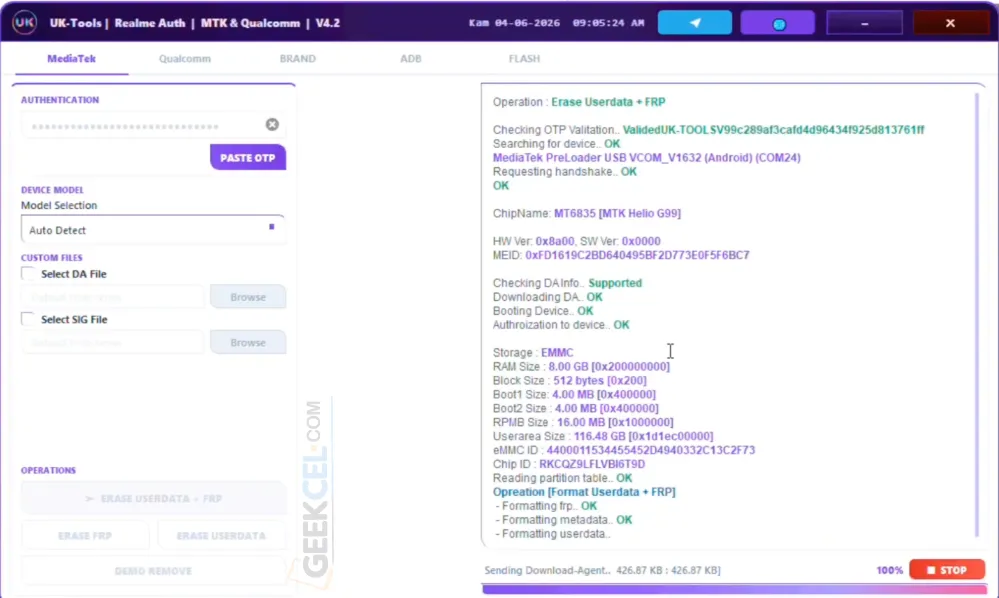999x598 pixels.
Task: Switch to the MediaTek tab
Action: pyautogui.click(x=71, y=59)
